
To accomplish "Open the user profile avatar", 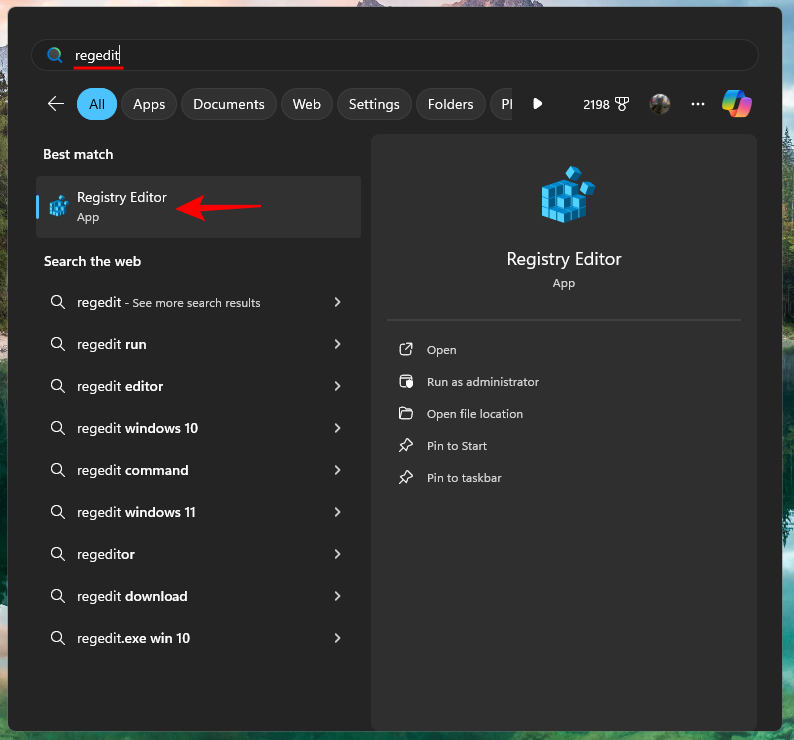I will click(x=660, y=104).
